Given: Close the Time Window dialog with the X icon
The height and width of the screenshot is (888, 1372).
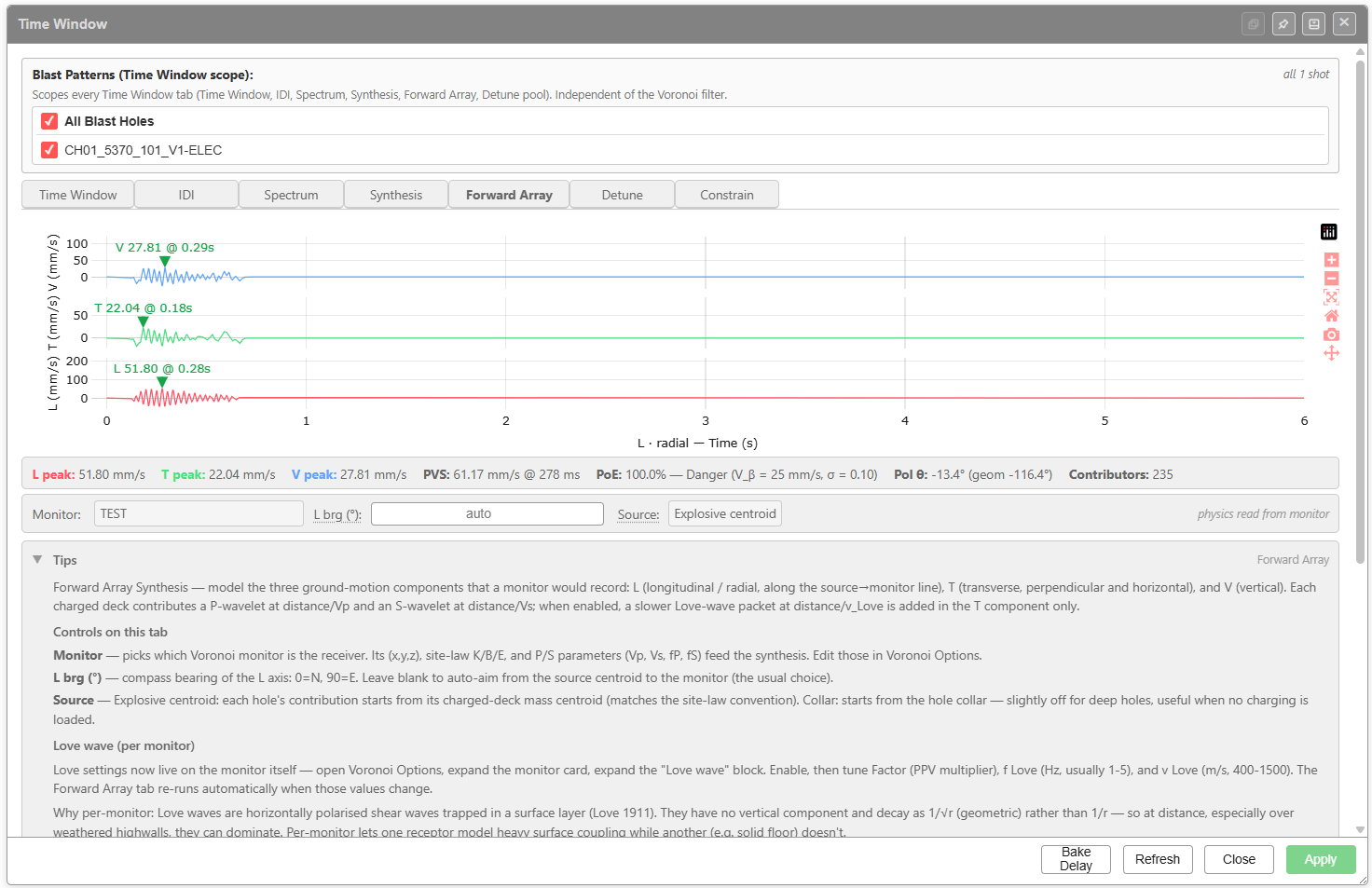Looking at the screenshot, I should click(1344, 23).
